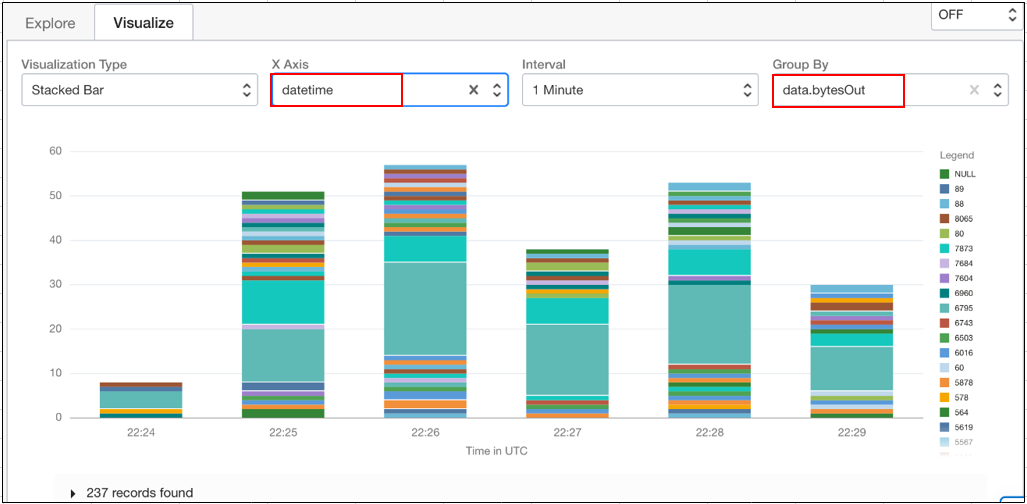This screenshot has width=1027, height=504.
Task: Click the 7604 legend swatch
Action: [x=944, y=279]
